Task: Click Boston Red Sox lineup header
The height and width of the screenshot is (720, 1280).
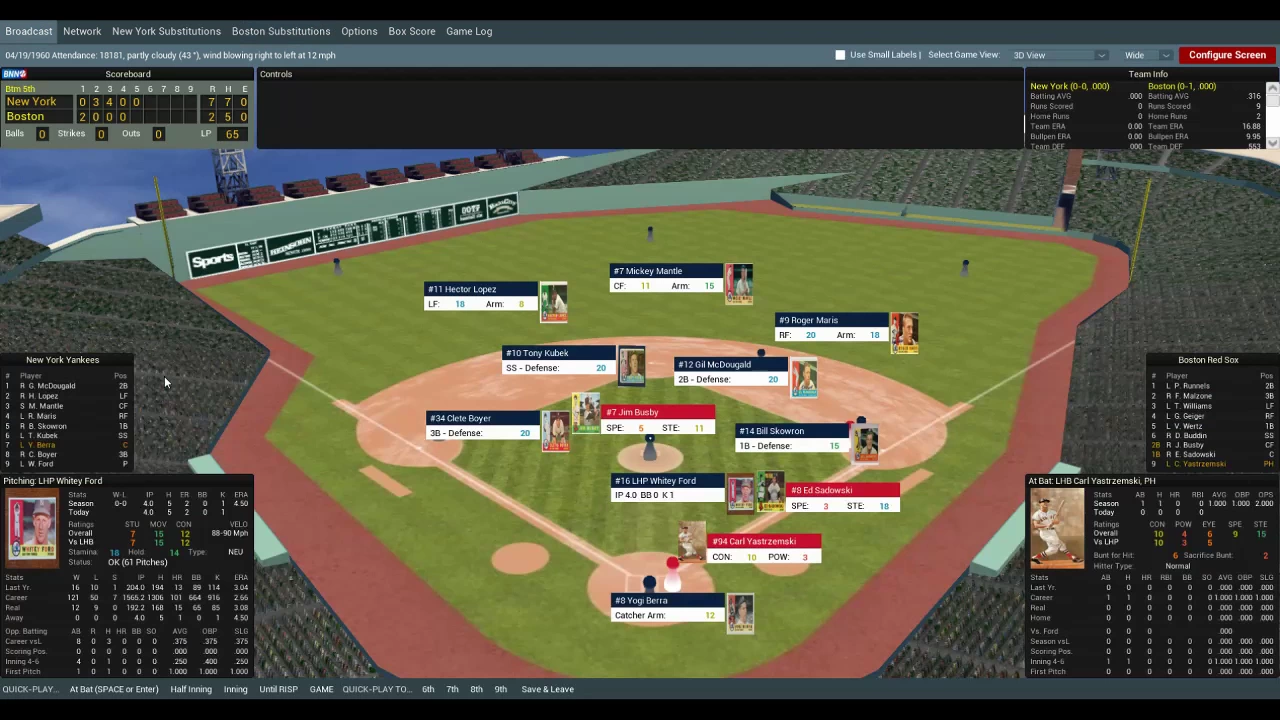Action: 1208,360
